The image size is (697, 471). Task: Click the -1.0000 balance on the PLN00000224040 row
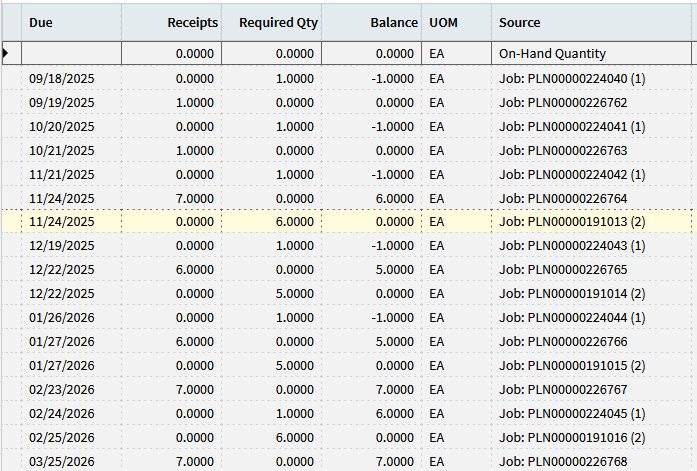372,79
